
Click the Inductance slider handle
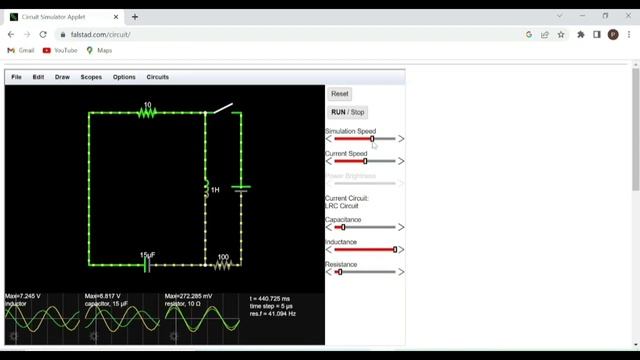click(x=395, y=250)
